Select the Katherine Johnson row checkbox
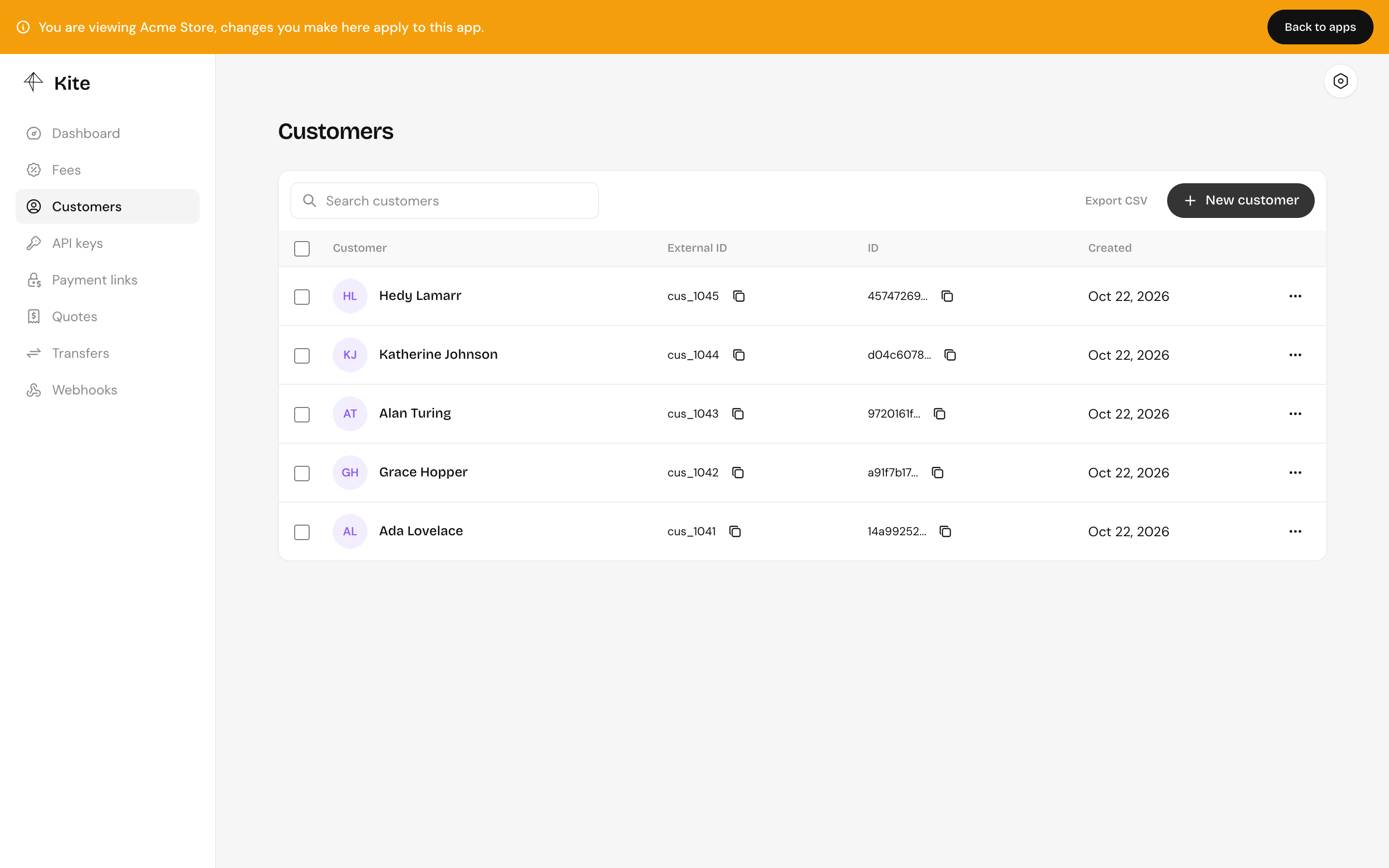Viewport: 1389px width, 868px height. coord(302,356)
